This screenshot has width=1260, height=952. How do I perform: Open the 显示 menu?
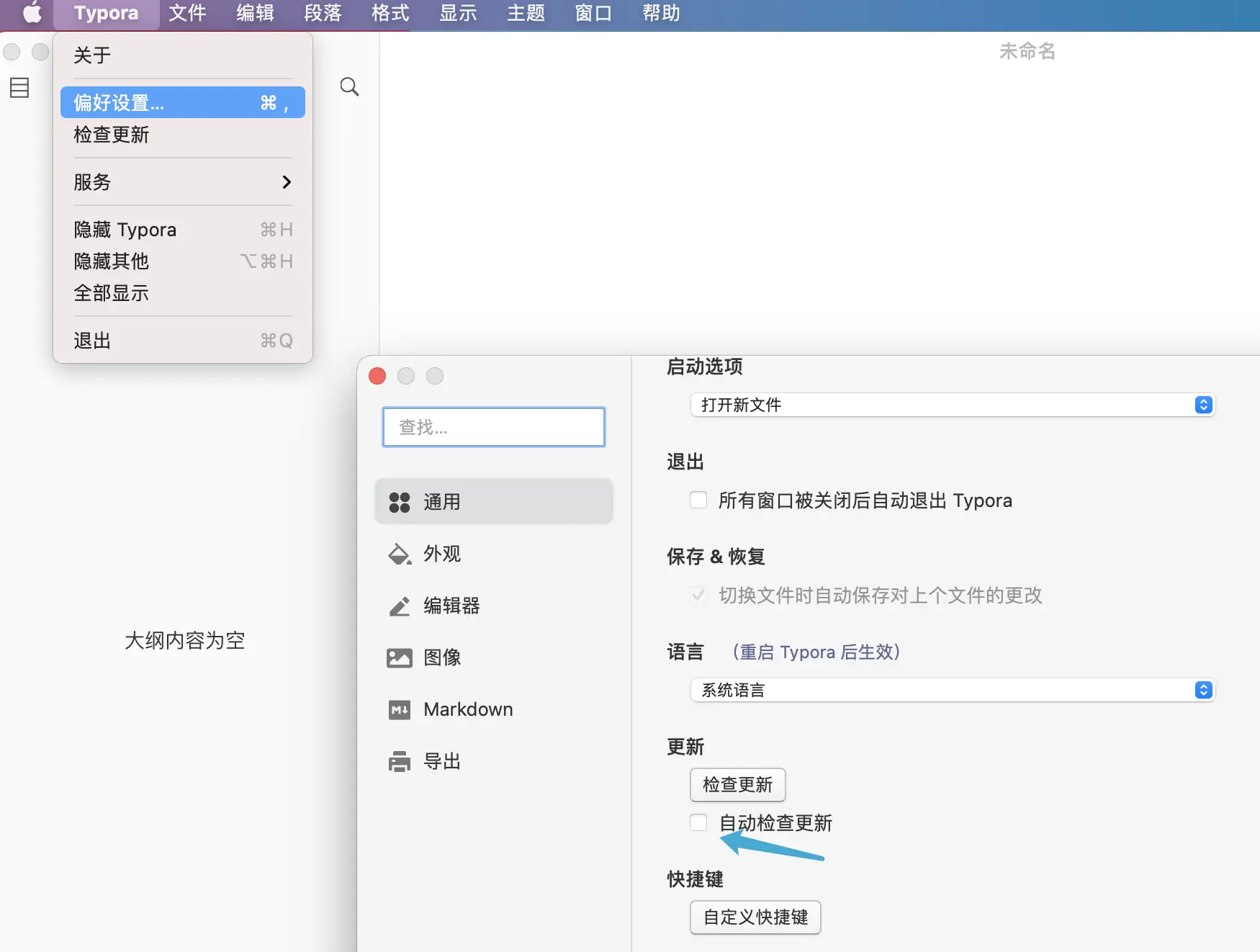point(458,13)
